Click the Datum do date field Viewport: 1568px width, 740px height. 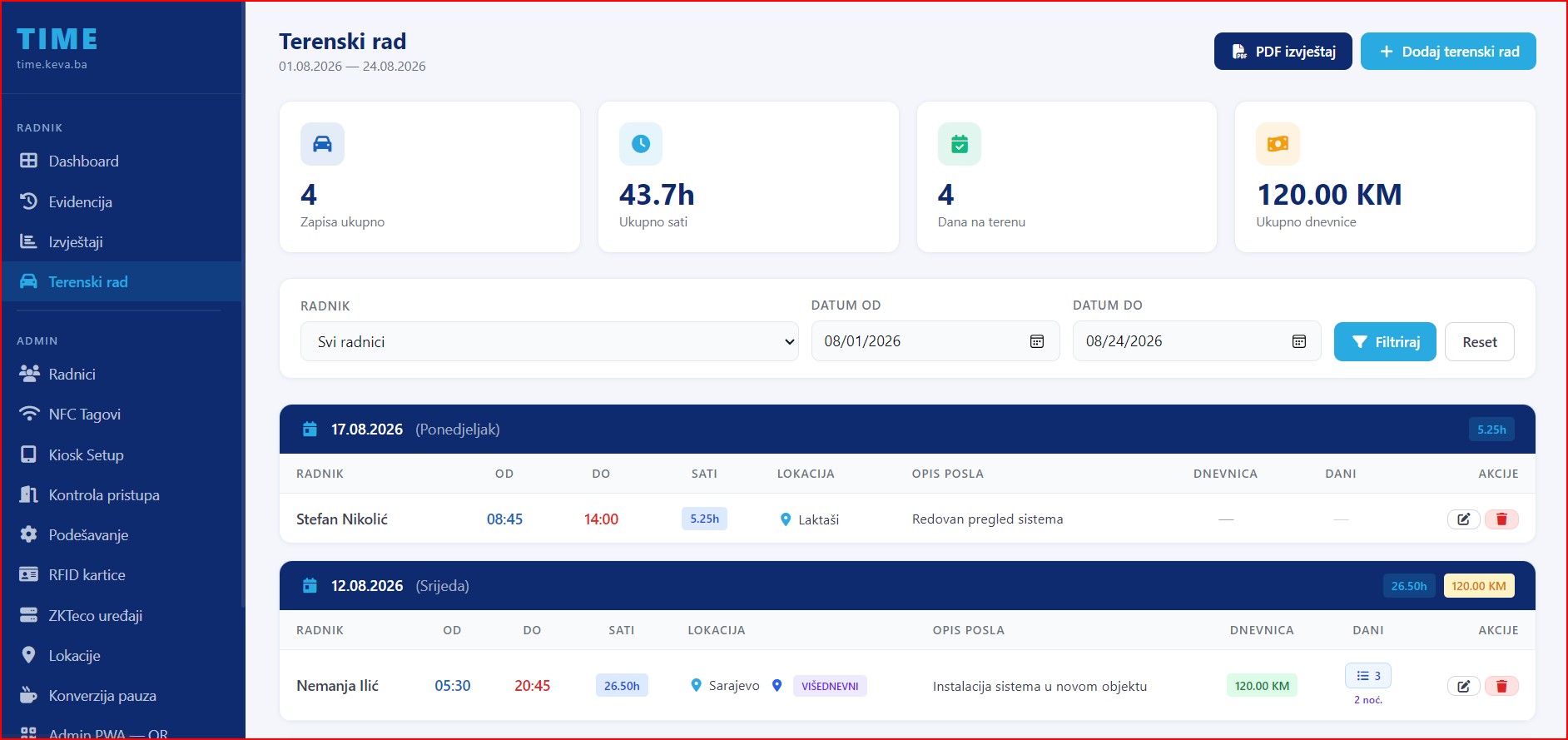[1197, 341]
